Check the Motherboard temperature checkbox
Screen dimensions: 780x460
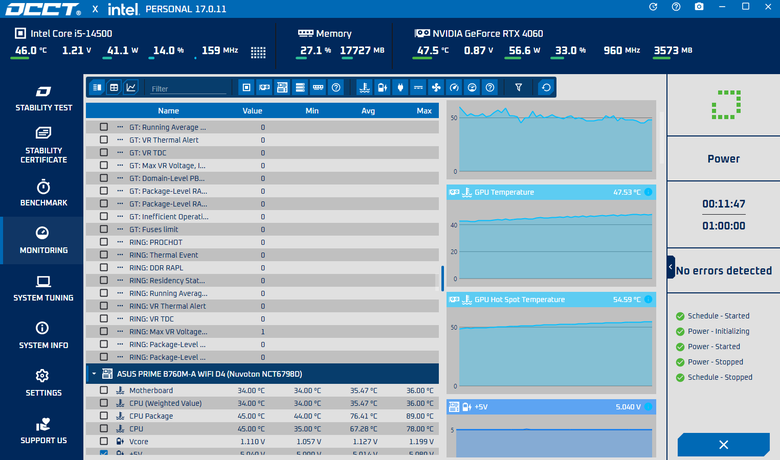click(103, 390)
